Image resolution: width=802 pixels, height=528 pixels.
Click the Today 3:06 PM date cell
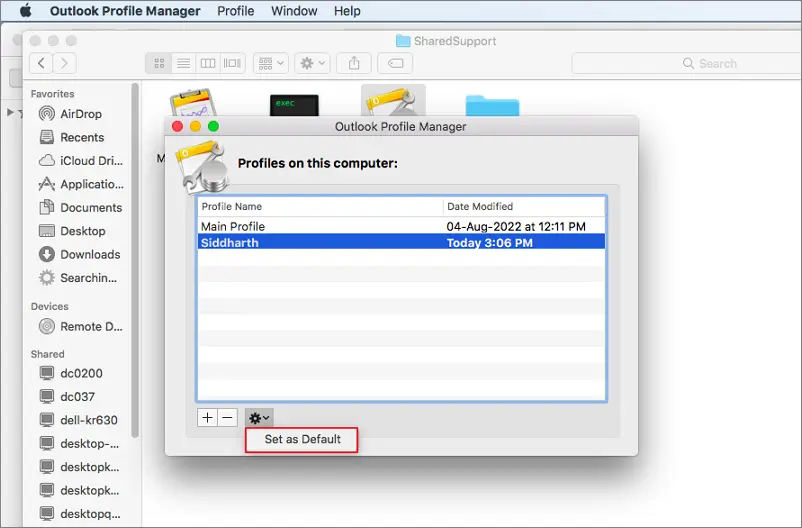(489, 243)
